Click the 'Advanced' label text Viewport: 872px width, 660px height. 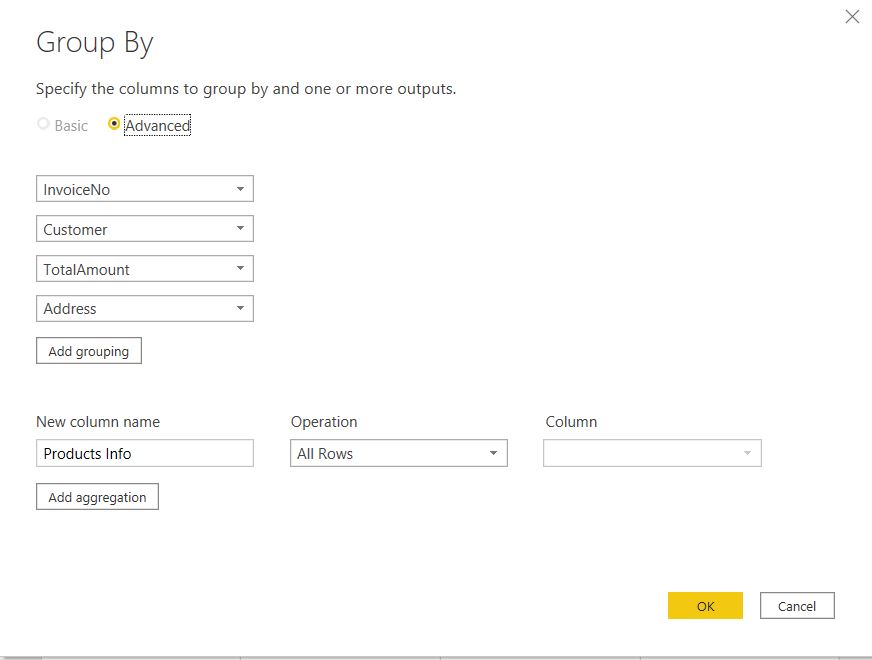(x=157, y=126)
